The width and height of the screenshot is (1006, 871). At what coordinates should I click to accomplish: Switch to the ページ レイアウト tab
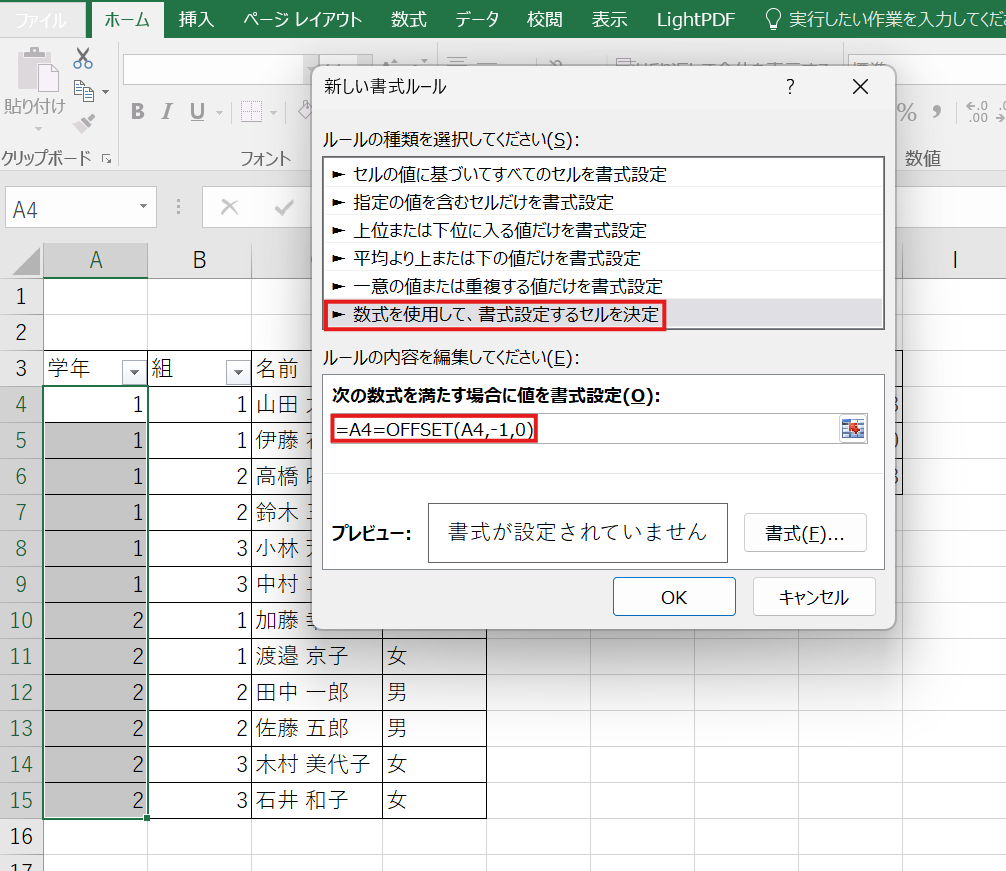pyautogui.click(x=302, y=20)
